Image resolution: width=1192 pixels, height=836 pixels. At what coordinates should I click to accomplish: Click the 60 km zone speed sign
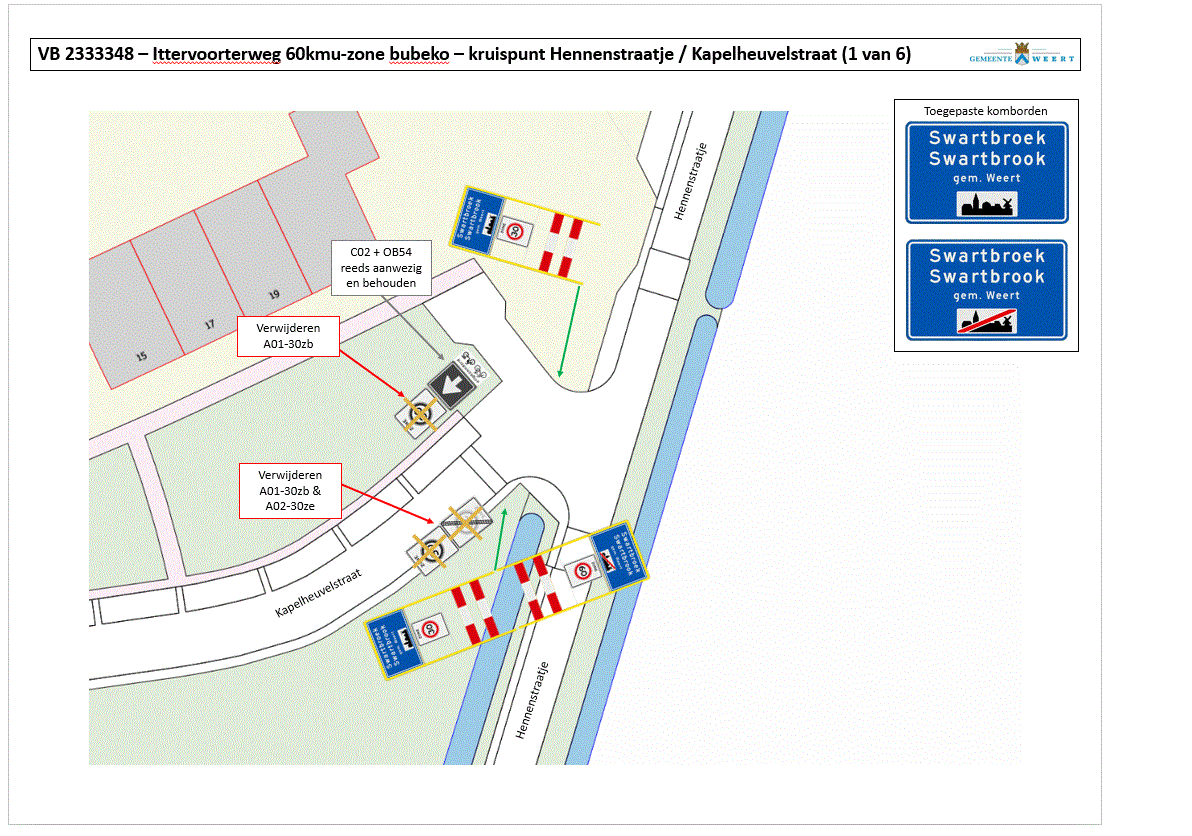(582, 571)
